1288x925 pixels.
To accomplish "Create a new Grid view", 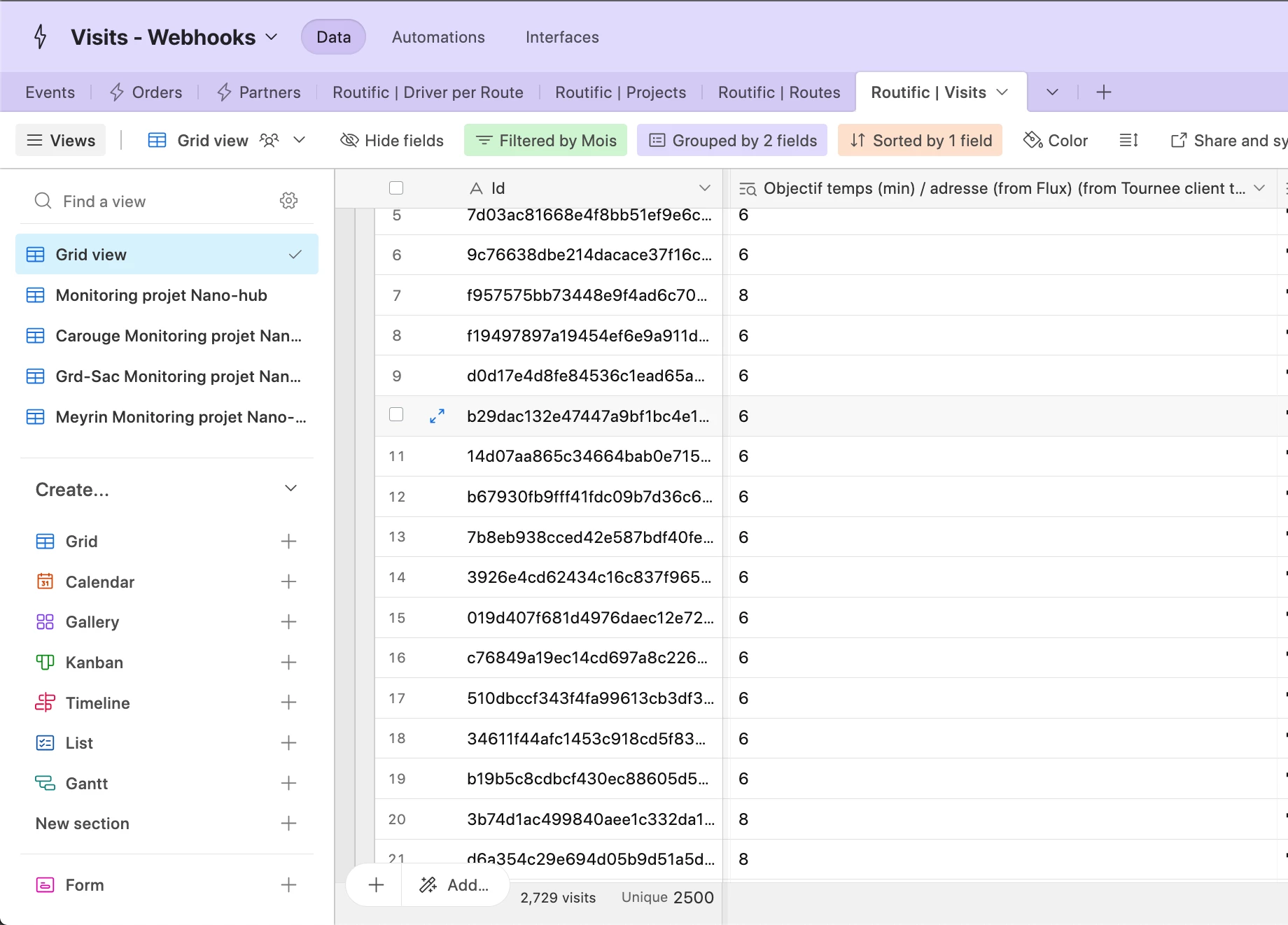I will click(x=289, y=541).
